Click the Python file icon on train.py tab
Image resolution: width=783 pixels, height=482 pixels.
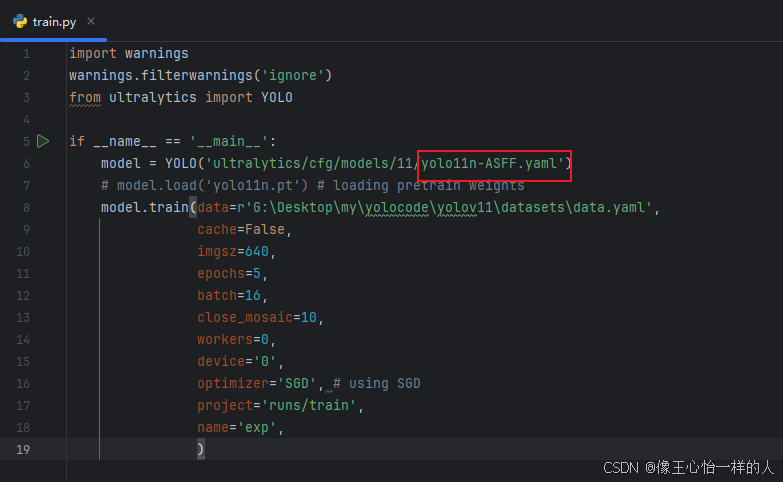pyautogui.click(x=20, y=21)
